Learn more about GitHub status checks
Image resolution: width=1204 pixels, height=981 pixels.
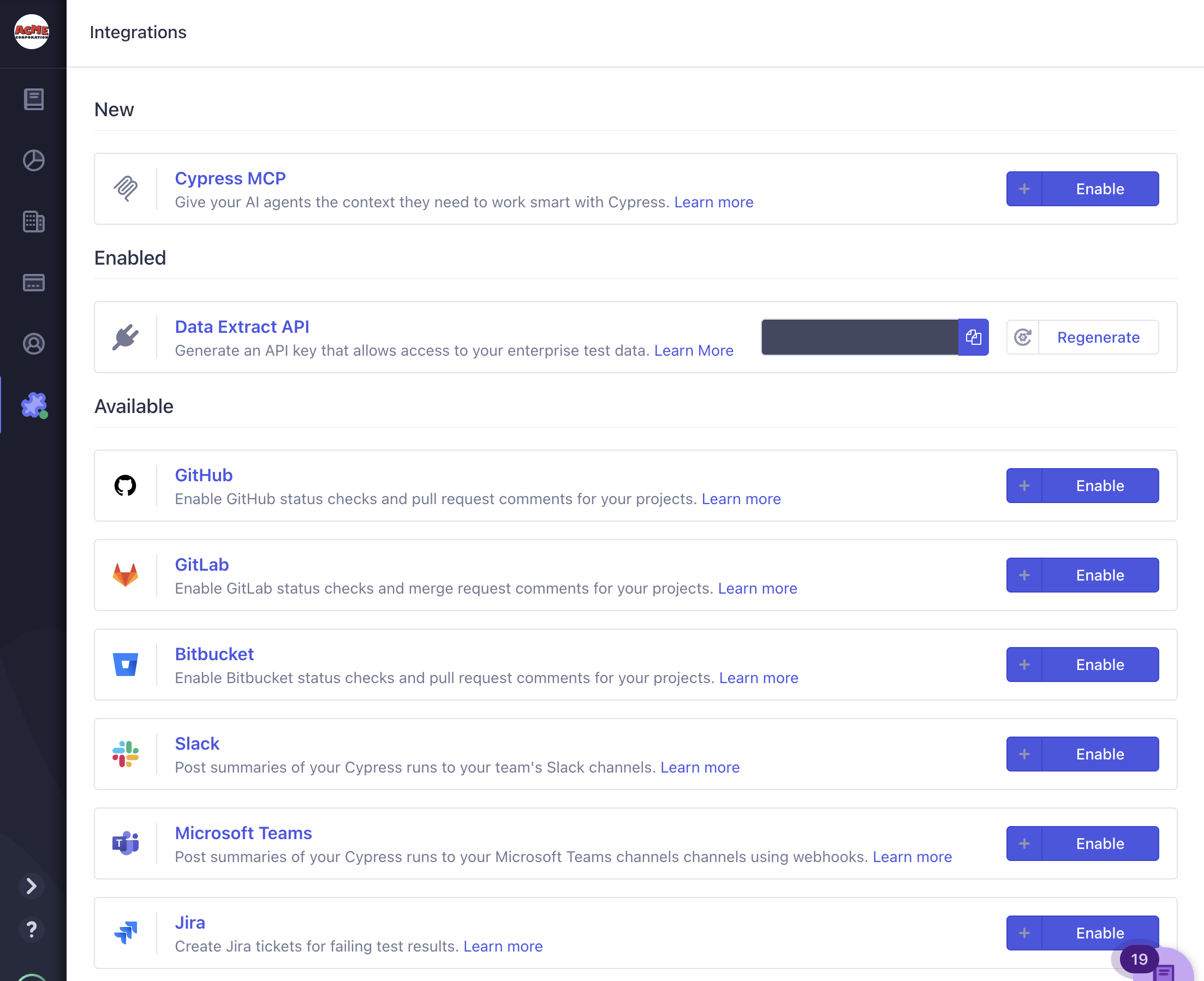(x=741, y=499)
